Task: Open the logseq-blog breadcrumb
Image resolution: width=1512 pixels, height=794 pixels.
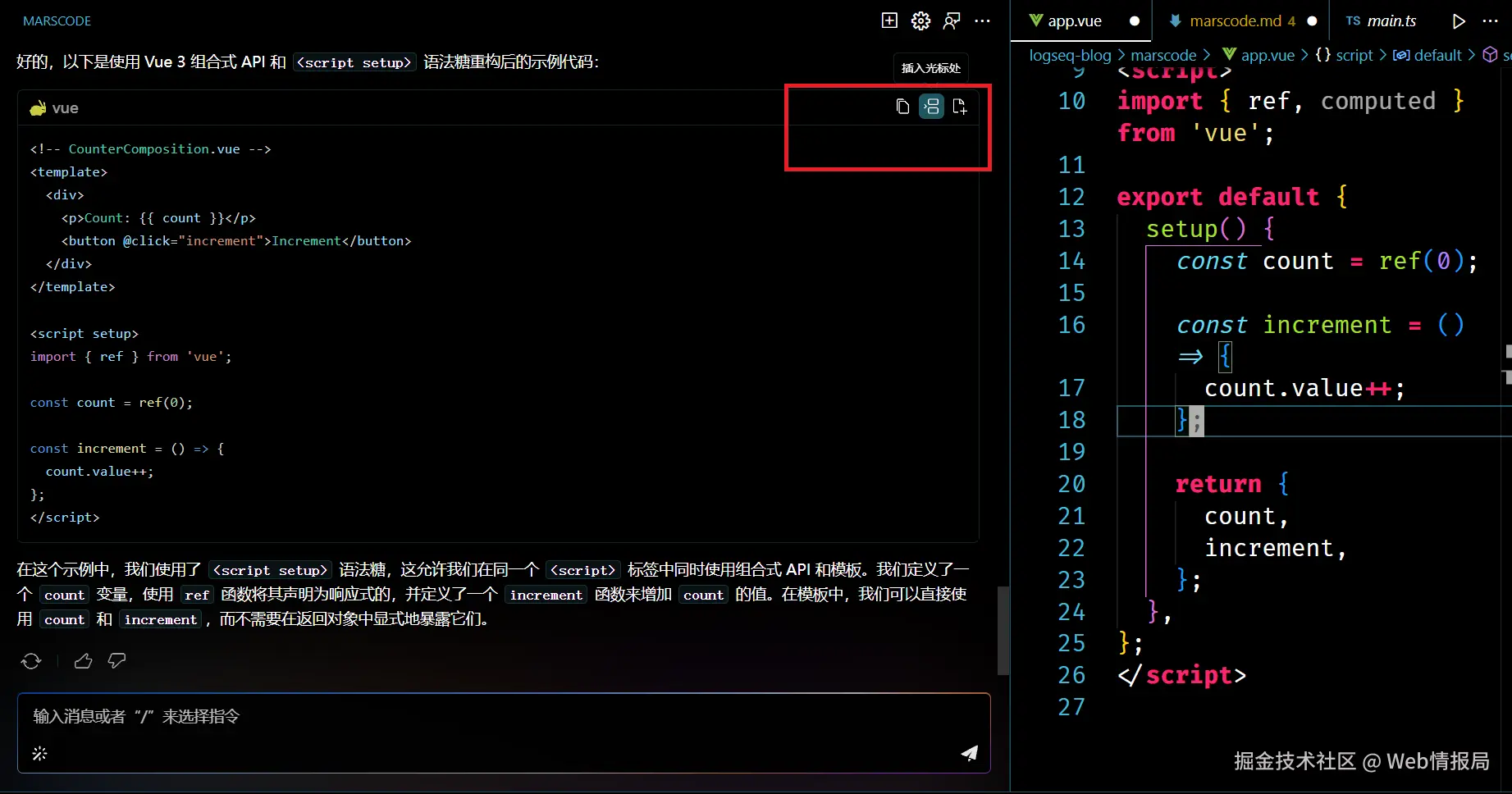Action: click(1070, 55)
